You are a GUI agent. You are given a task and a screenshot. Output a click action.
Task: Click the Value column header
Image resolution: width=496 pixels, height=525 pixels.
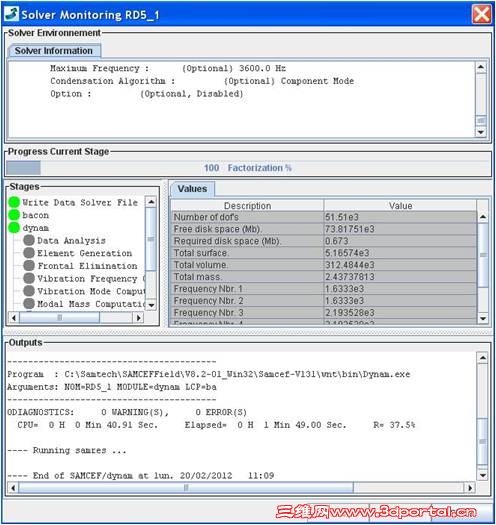click(x=400, y=206)
